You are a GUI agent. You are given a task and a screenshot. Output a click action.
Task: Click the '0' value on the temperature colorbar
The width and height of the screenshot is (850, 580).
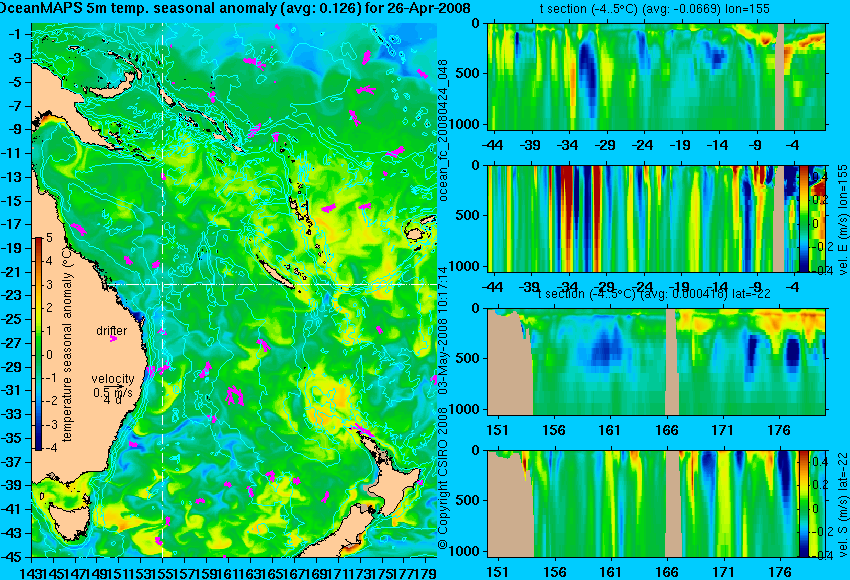tap(49, 355)
